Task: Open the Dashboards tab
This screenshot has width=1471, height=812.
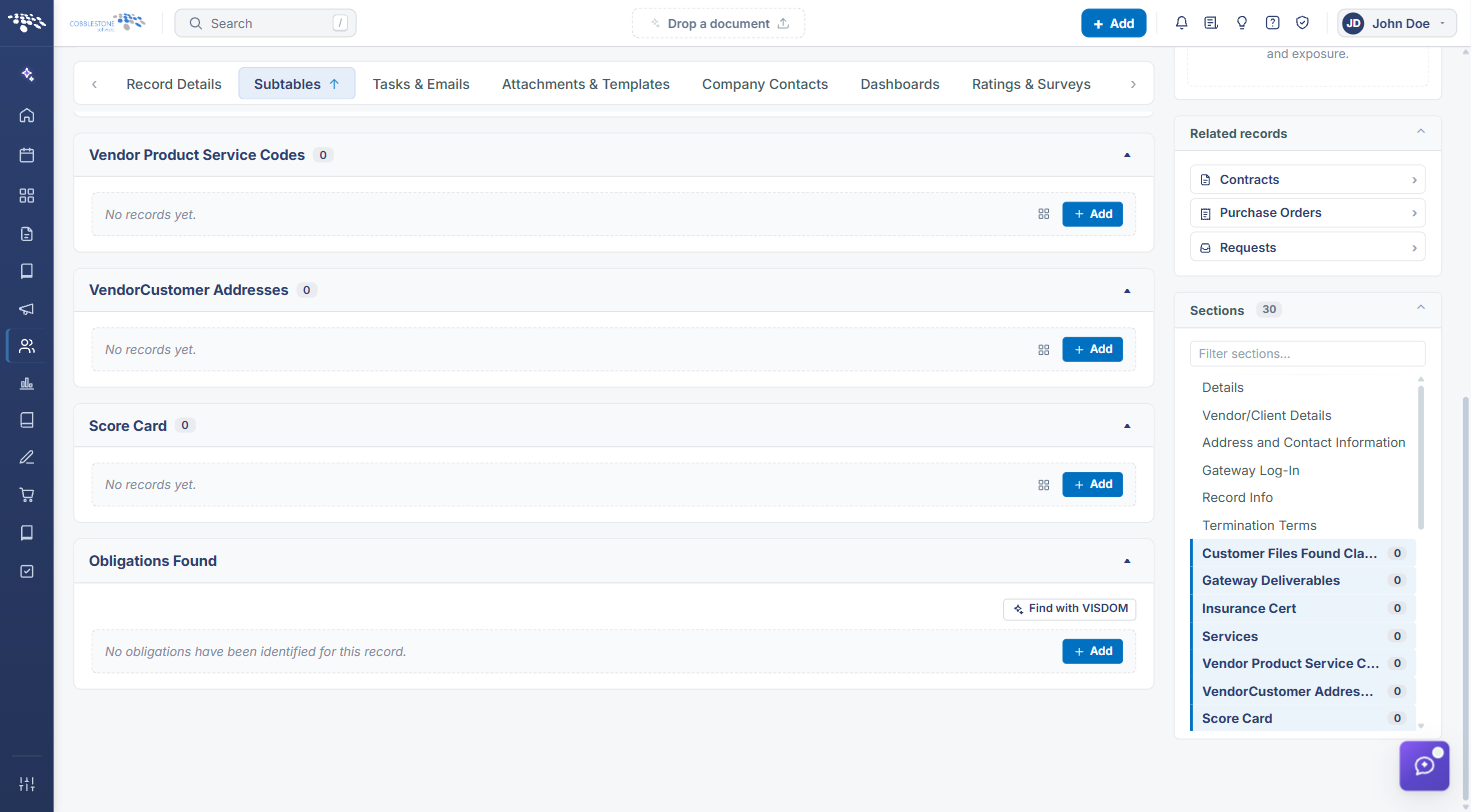Action: (900, 84)
